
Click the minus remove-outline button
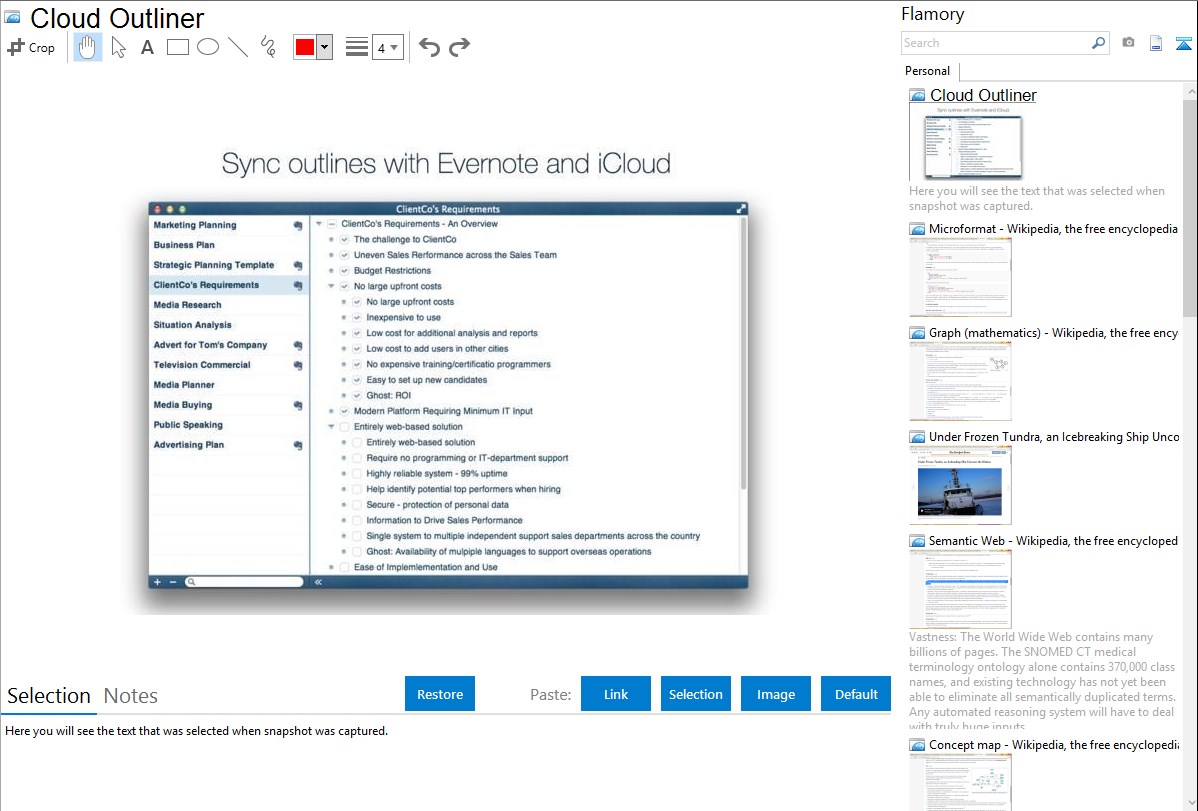click(x=173, y=582)
